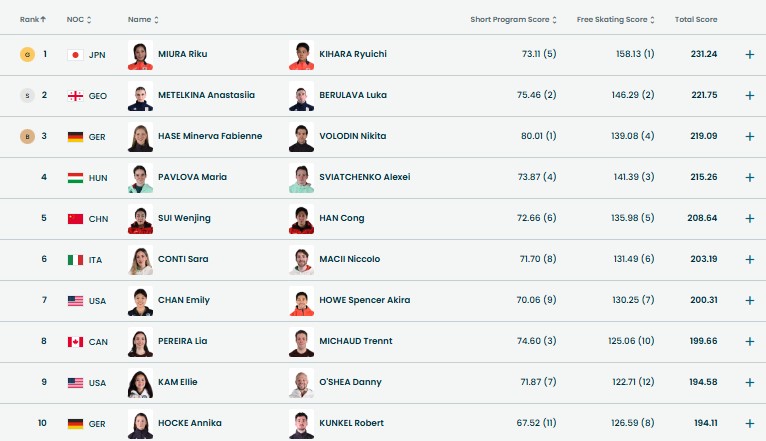This screenshot has width=766, height=441.
Task: Expand the MIURA Riku row details
Action: 749,54
